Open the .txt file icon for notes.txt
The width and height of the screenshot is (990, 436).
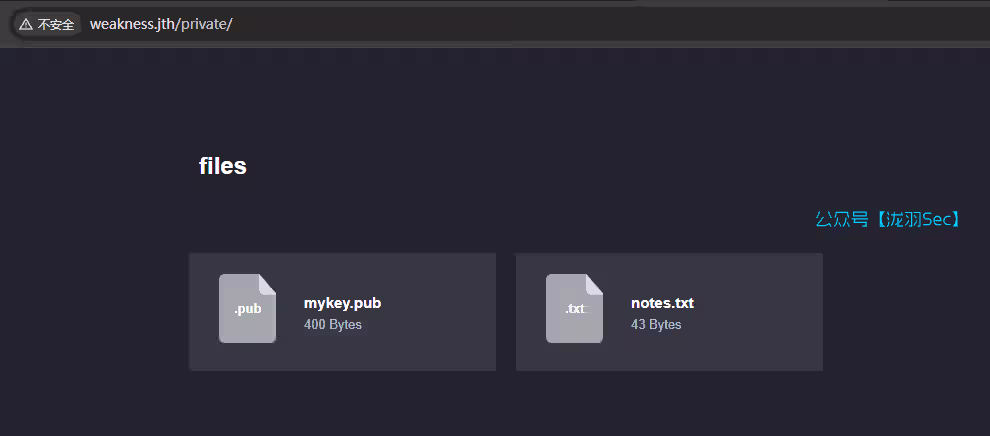click(x=575, y=309)
